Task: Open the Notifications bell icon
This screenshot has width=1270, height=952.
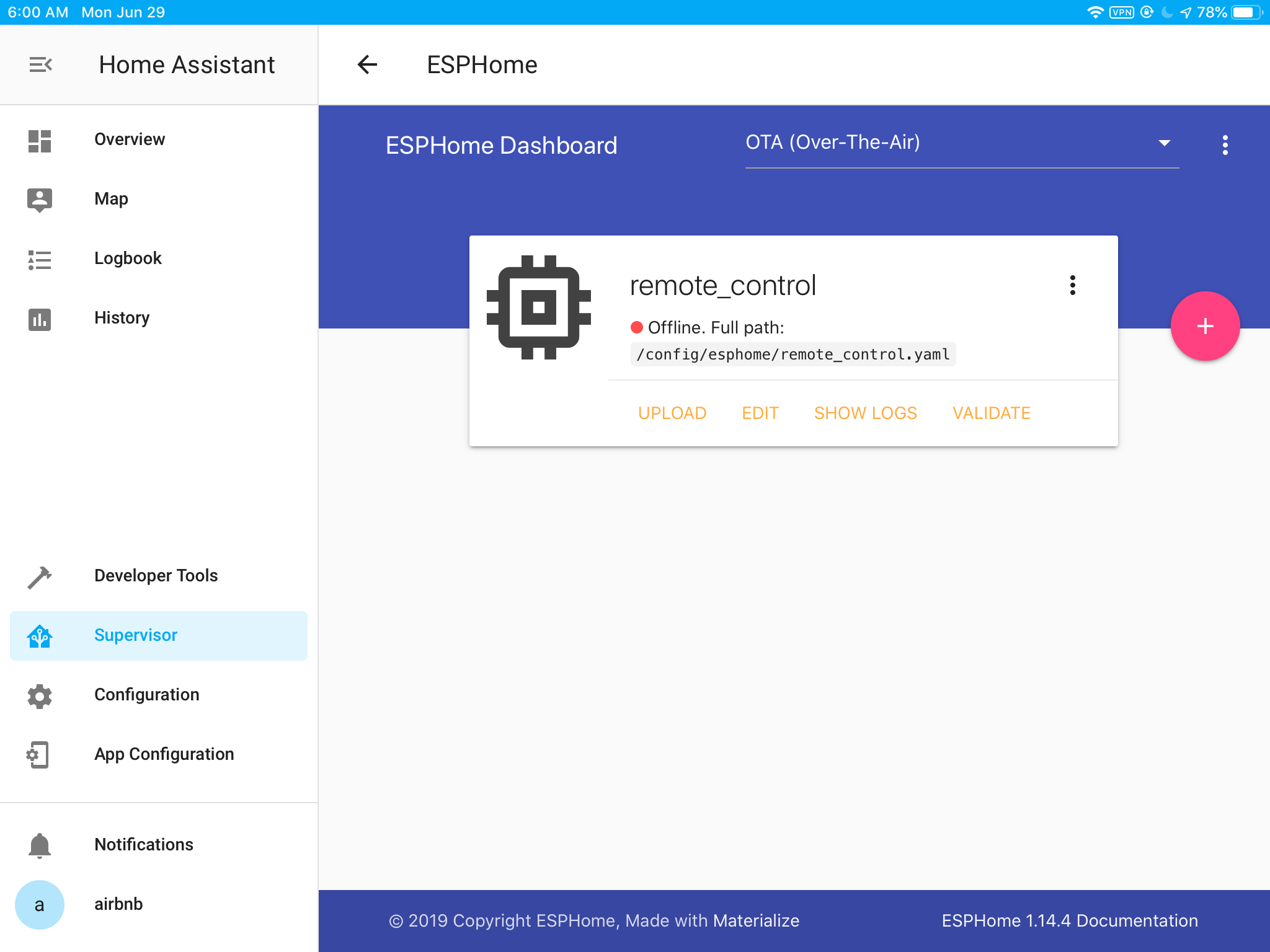Action: coord(40,845)
